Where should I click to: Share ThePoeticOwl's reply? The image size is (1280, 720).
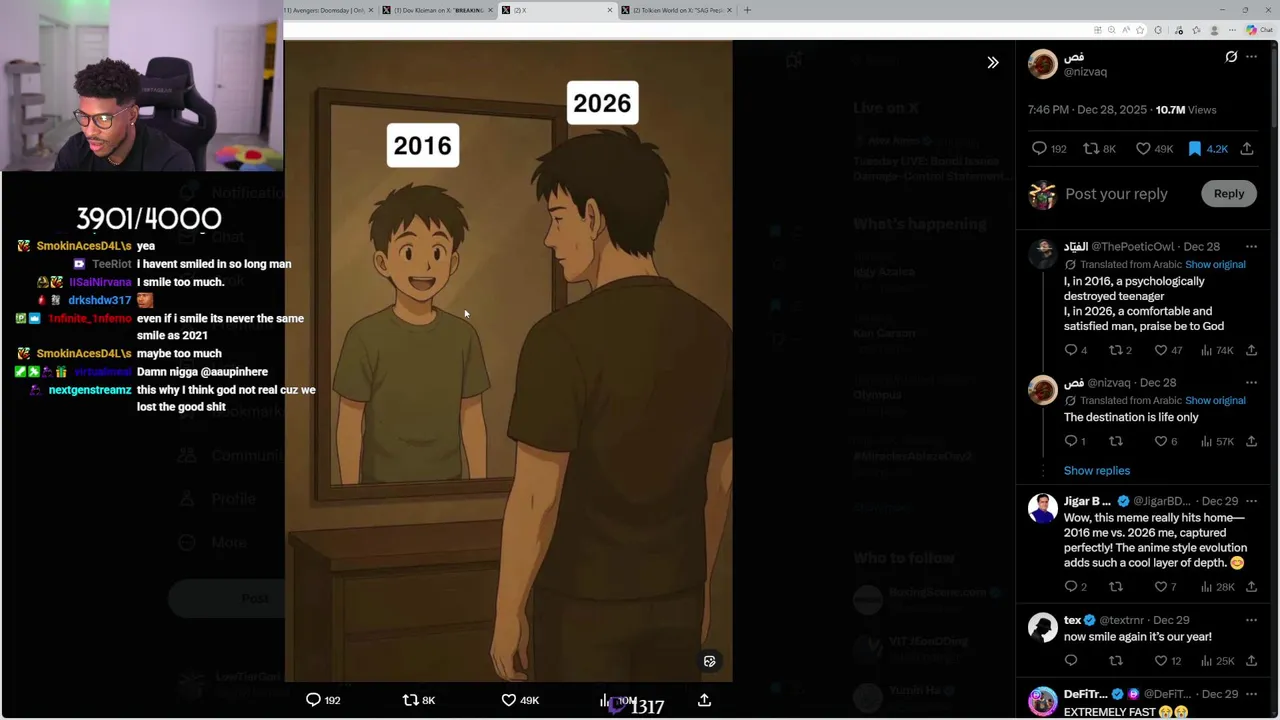(1251, 350)
